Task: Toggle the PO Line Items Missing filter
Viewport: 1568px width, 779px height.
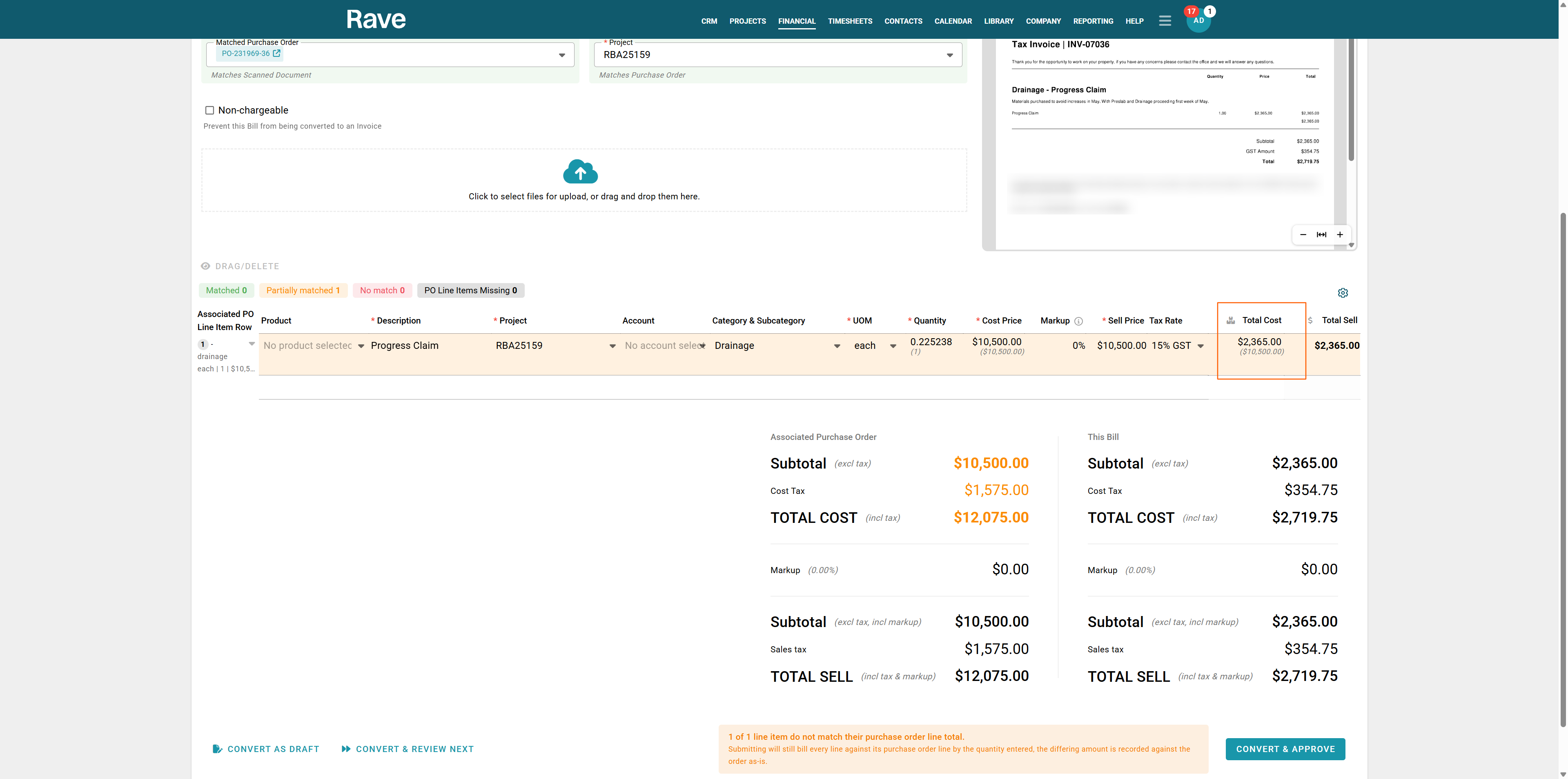Action: (470, 290)
